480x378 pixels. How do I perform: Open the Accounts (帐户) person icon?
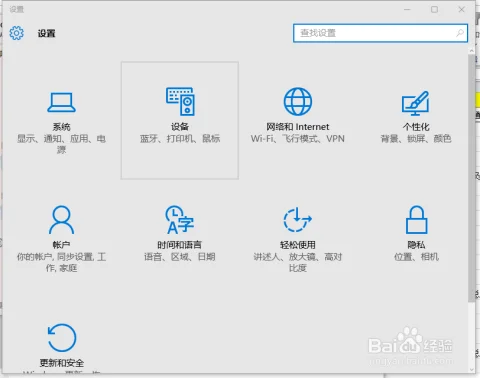point(61,219)
